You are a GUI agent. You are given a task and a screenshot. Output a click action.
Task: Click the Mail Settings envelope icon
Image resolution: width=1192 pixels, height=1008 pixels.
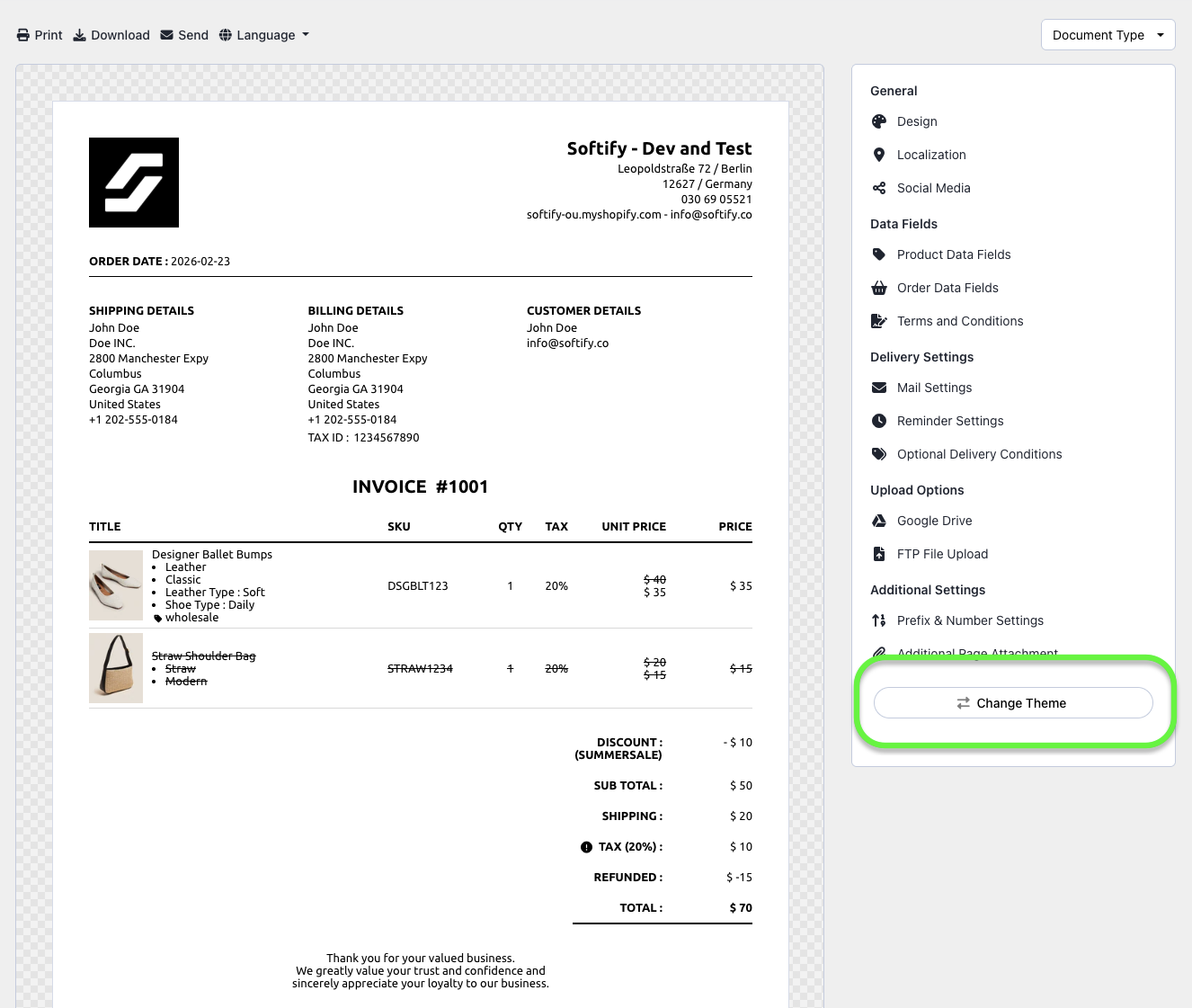pyautogui.click(x=879, y=388)
